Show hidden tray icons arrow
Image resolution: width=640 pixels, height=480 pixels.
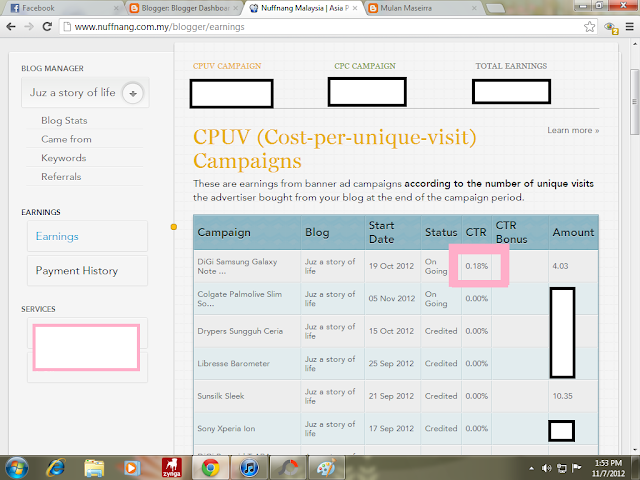(531, 468)
